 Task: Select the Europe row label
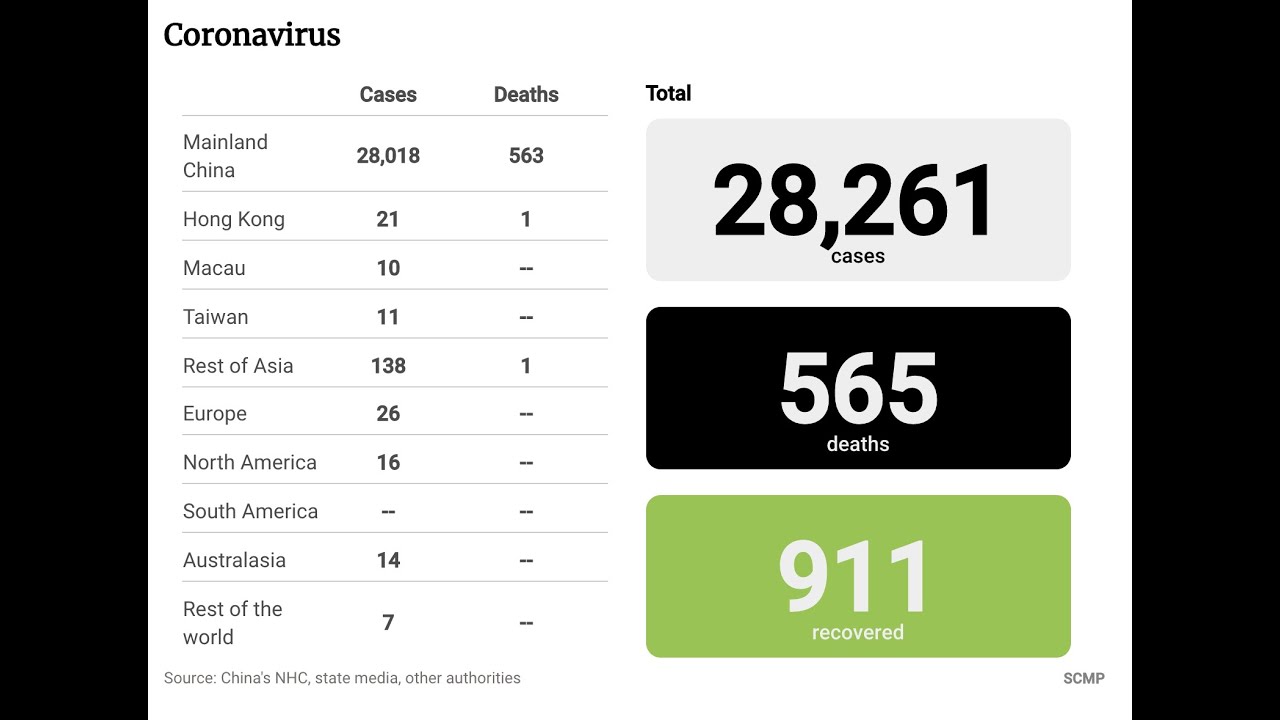coord(215,414)
